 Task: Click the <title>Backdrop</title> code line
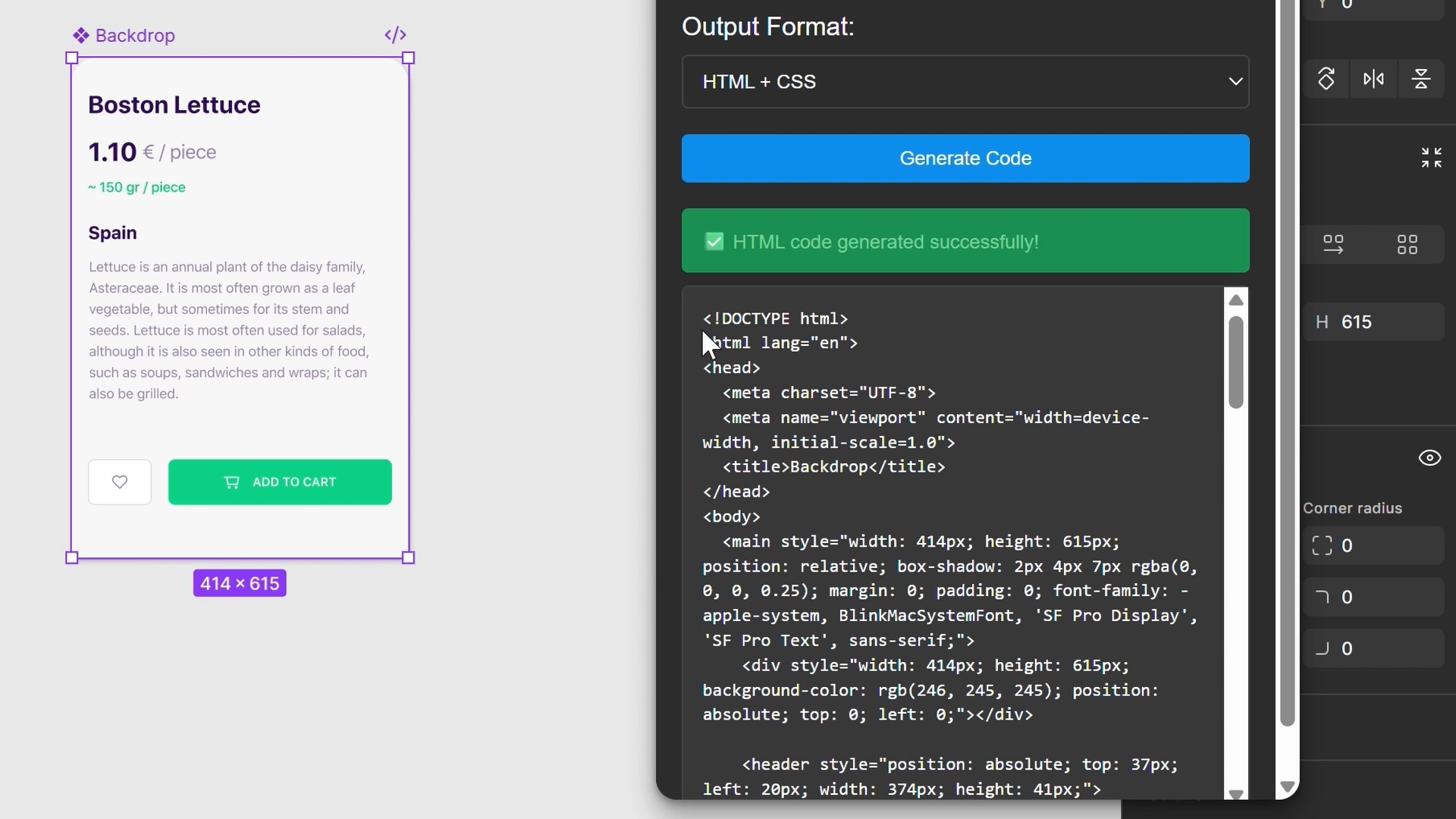click(x=834, y=467)
